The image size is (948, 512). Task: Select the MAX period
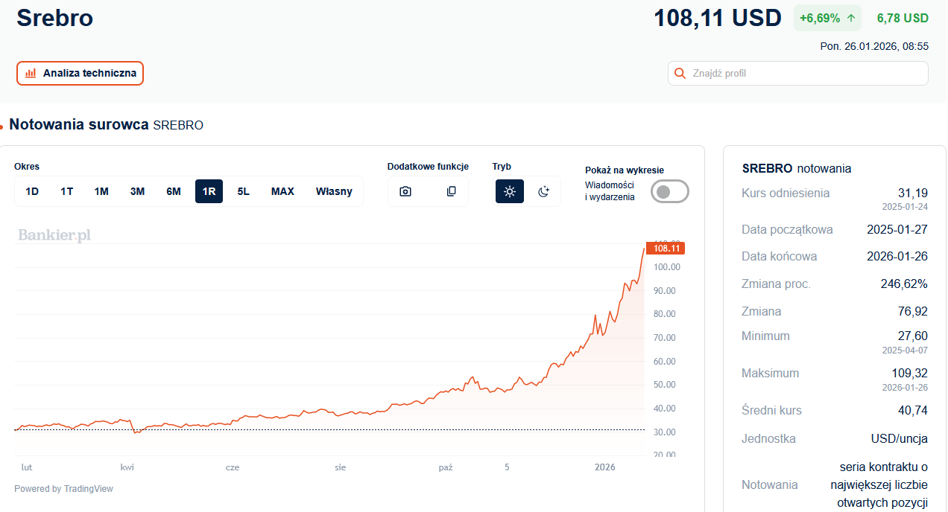tap(282, 192)
